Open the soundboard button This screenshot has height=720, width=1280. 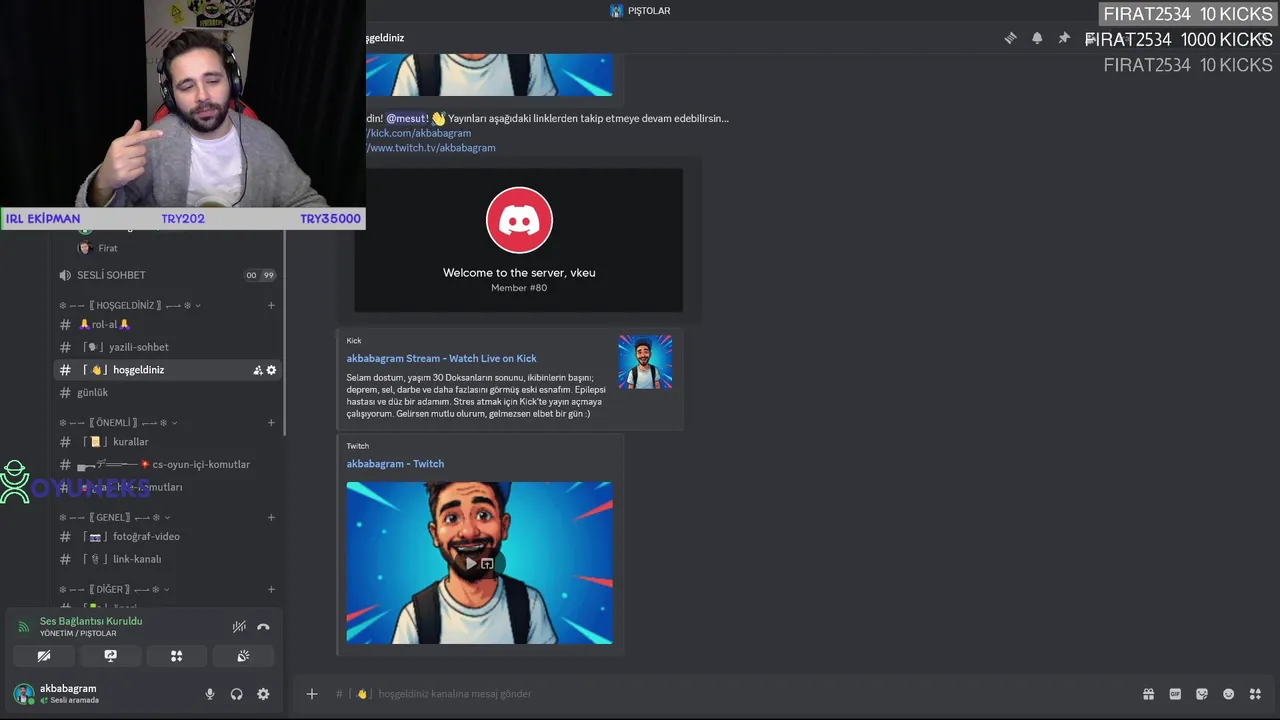242,656
